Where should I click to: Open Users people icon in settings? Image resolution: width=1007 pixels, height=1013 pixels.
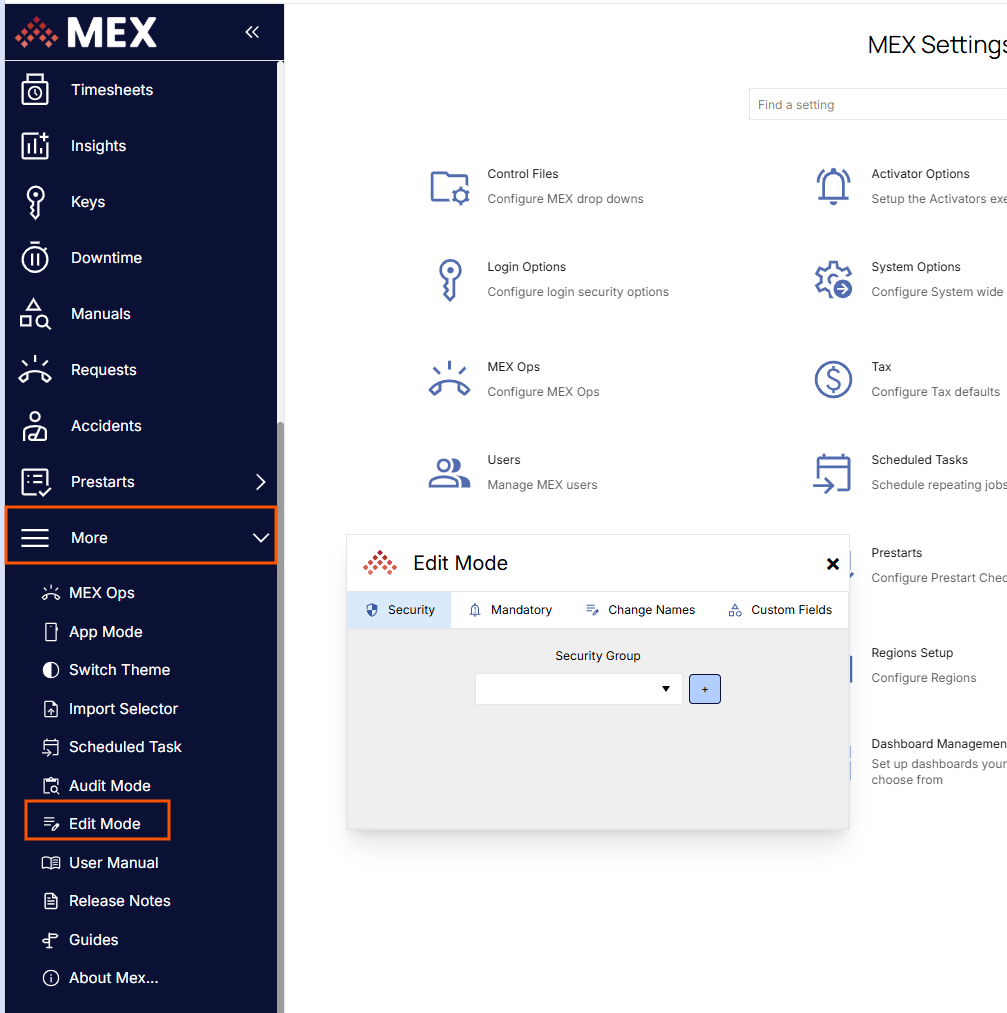click(450, 472)
